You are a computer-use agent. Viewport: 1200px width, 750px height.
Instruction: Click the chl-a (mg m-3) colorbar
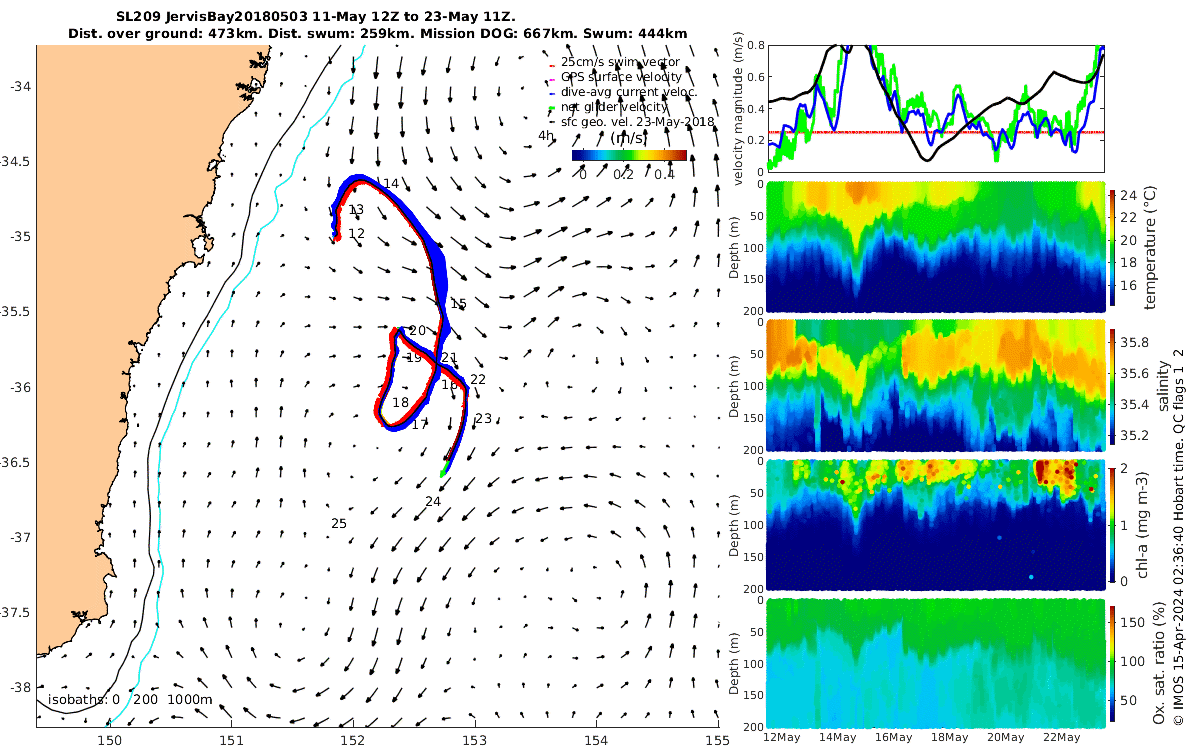[x=1113, y=525]
